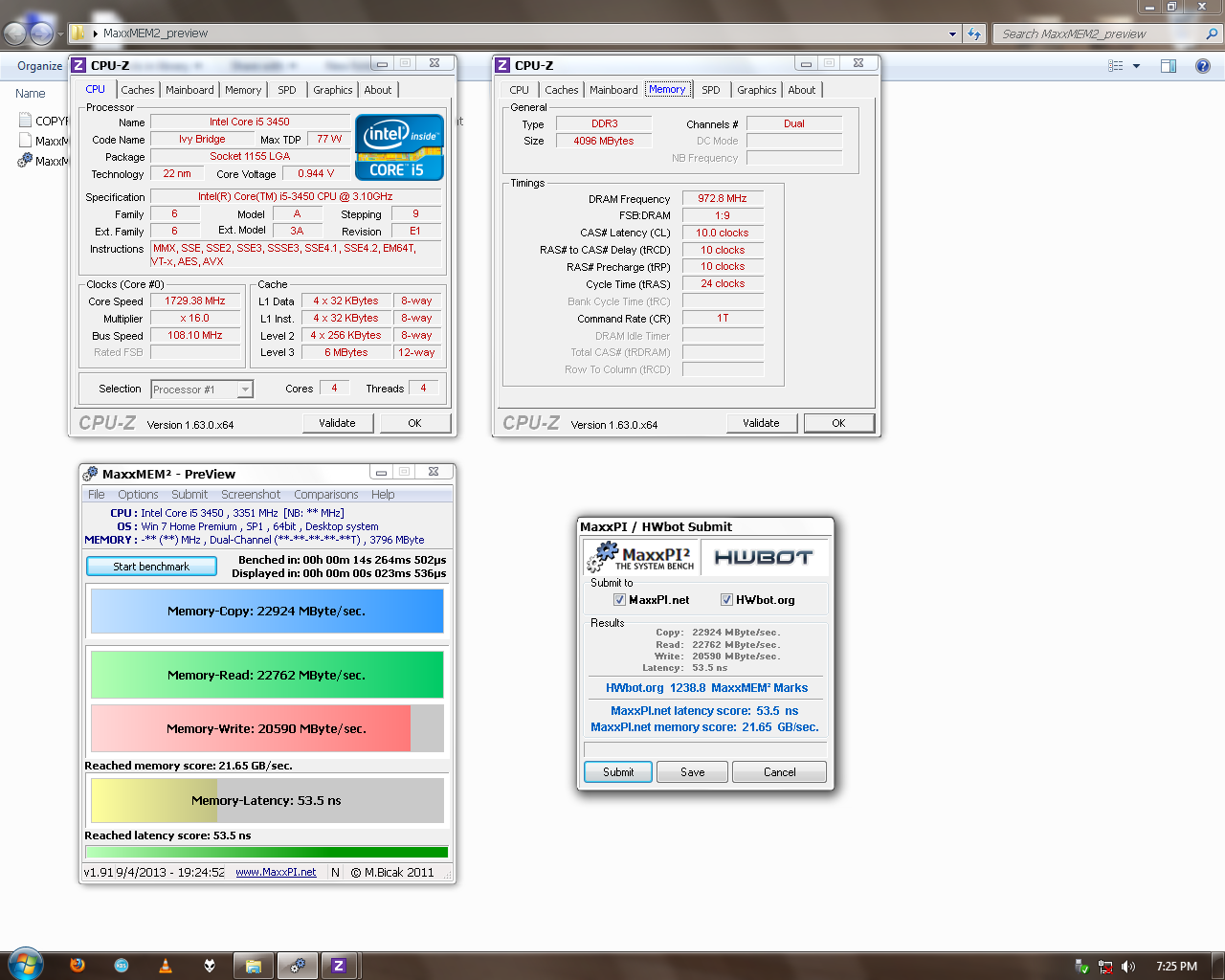Click the network tray icon
This screenshot has height=980, width=1225.
[1105, 967]
